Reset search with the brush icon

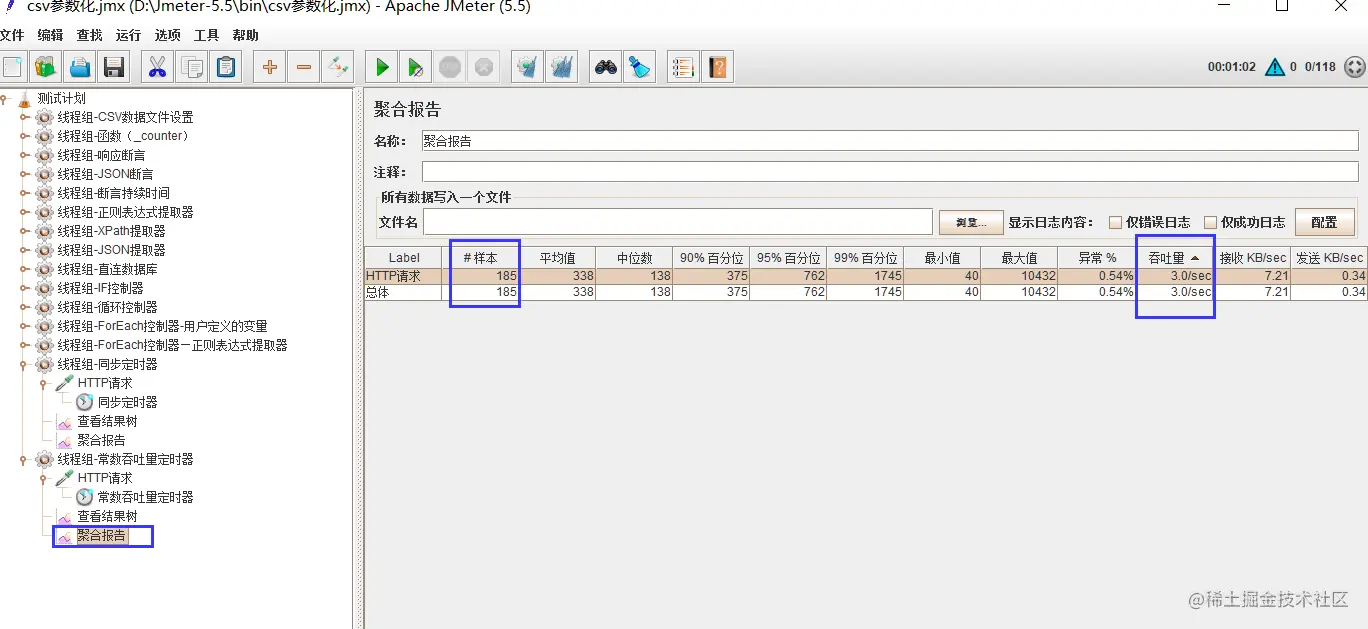tap(638, 67)
